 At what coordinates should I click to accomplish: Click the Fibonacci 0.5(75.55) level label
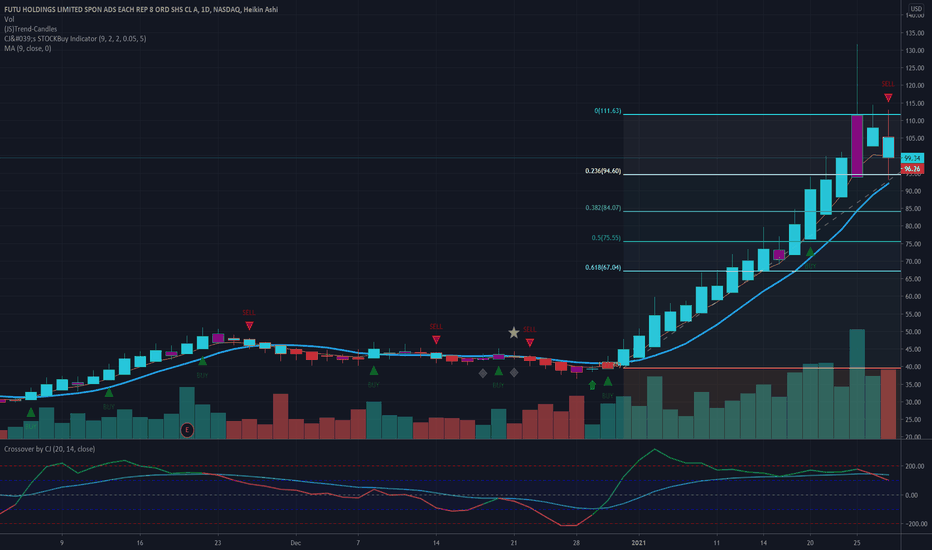coord(606,238)
